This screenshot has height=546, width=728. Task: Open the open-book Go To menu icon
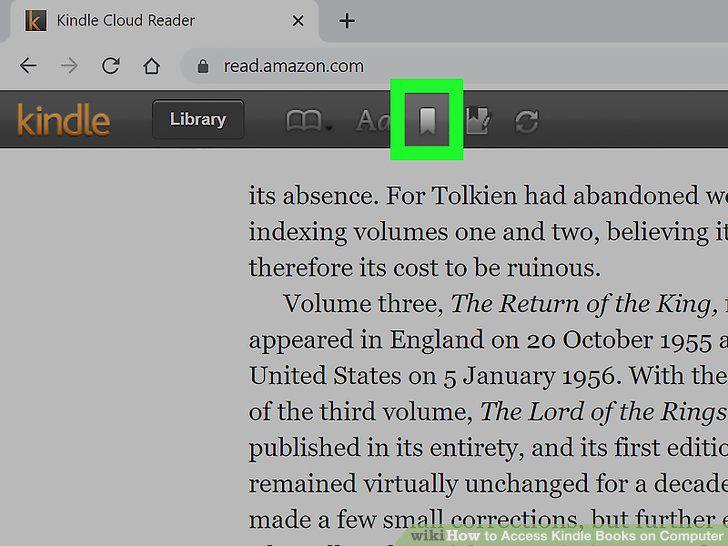click(x=303, y=121)
